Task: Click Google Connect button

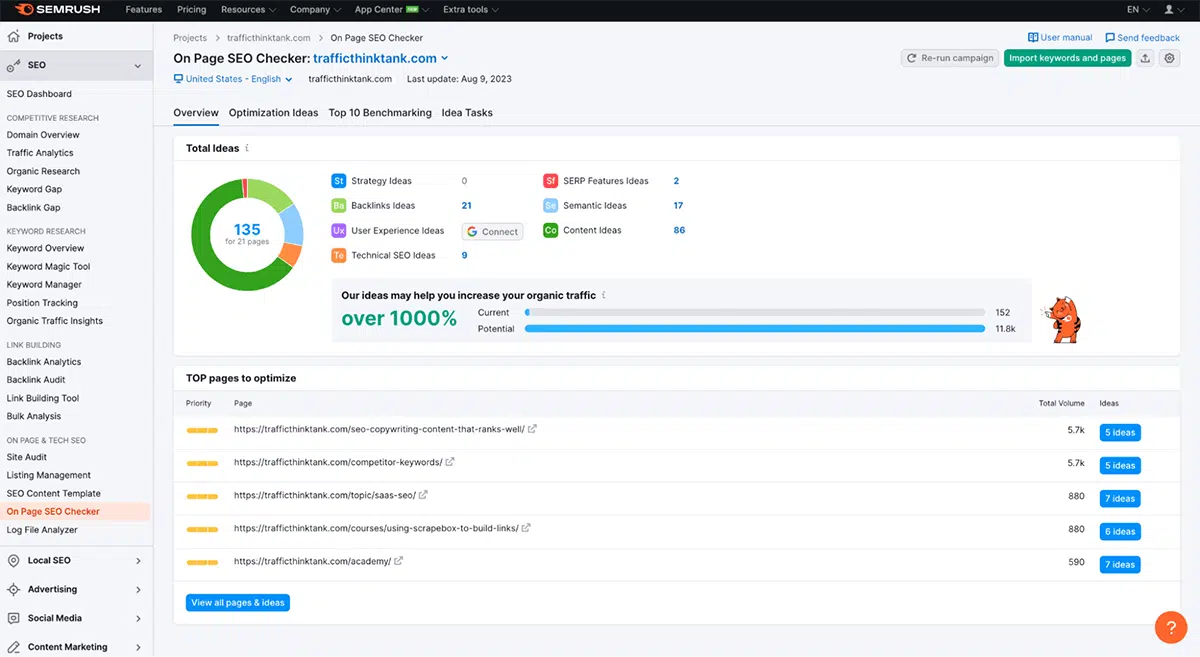Action: tap(492, 231)
